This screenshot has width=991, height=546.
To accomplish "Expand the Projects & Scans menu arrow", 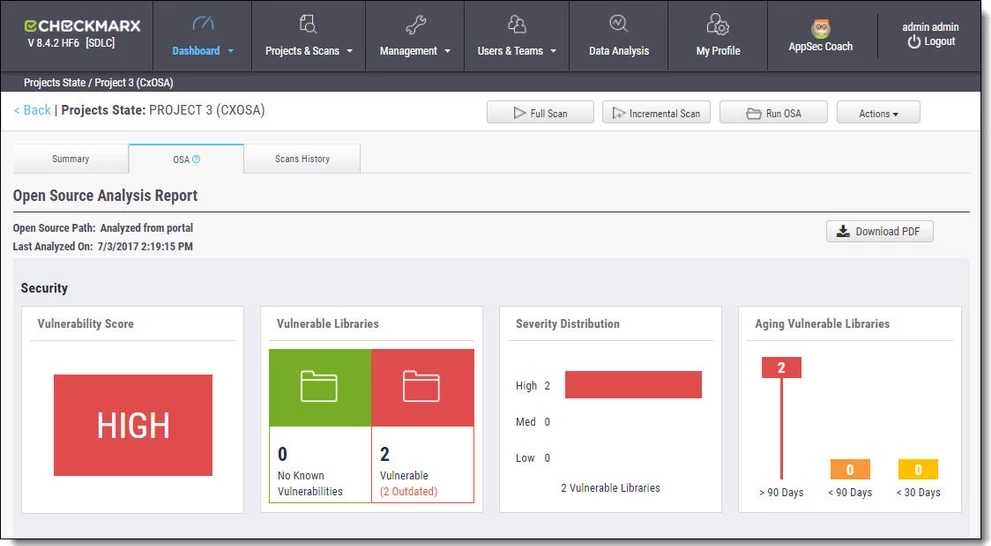I will (350, 51).
